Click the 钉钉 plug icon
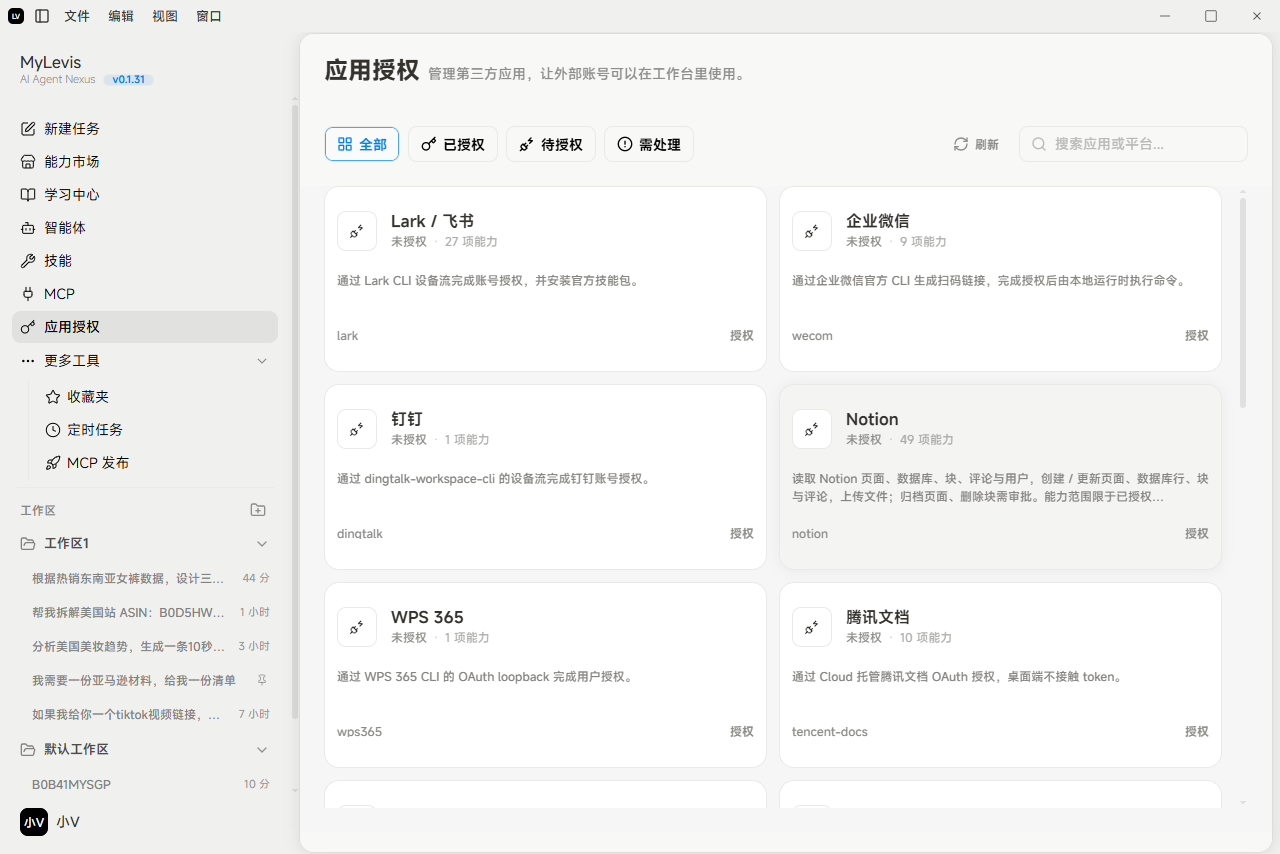 357,429
